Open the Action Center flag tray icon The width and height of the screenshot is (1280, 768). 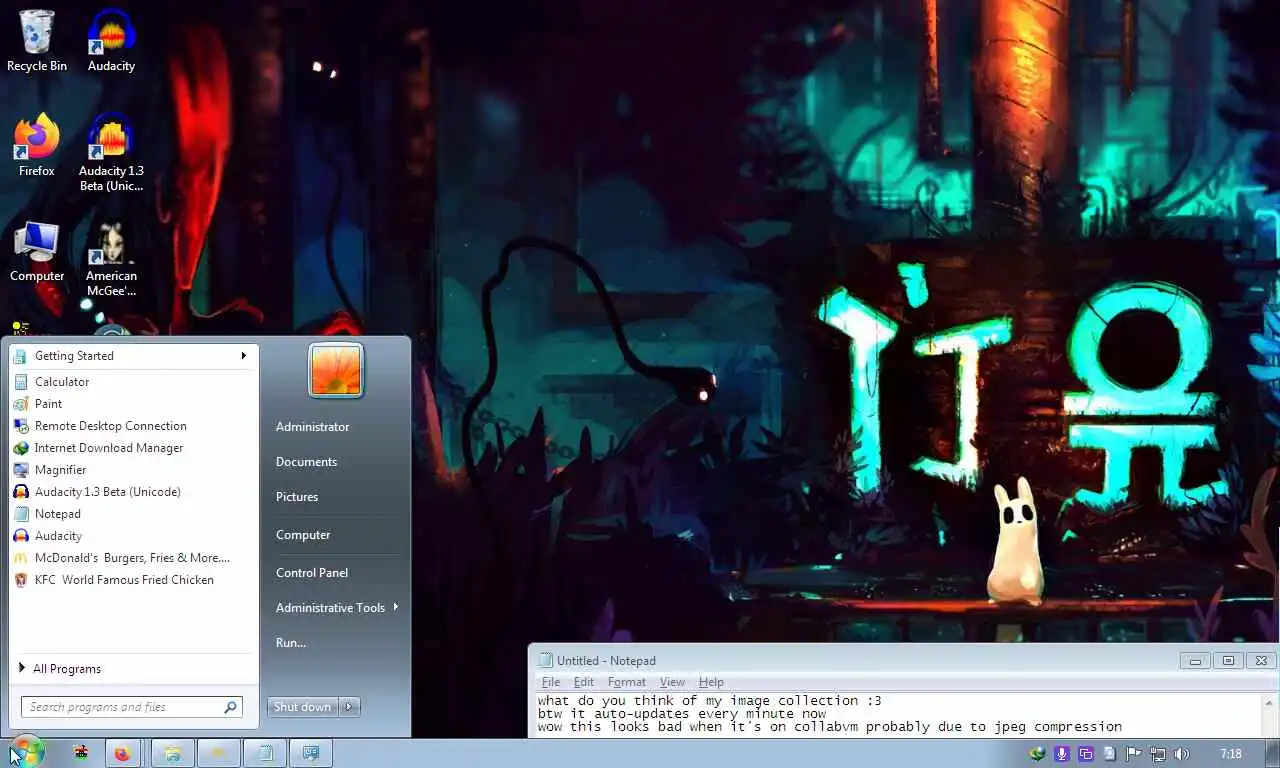1134,754
